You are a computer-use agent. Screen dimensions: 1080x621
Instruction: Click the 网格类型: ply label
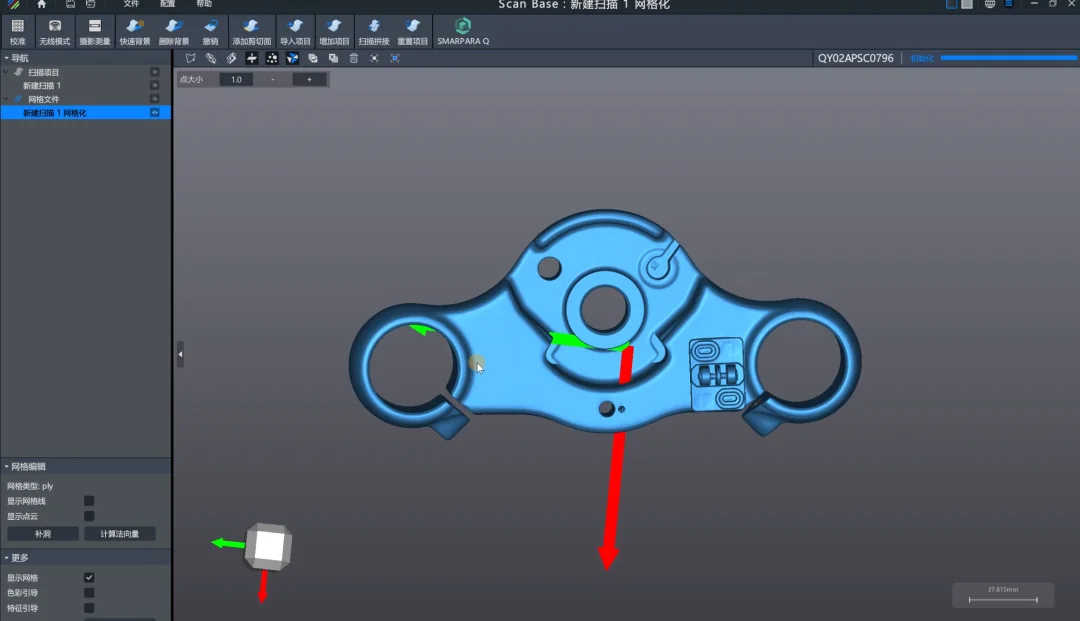30,486
